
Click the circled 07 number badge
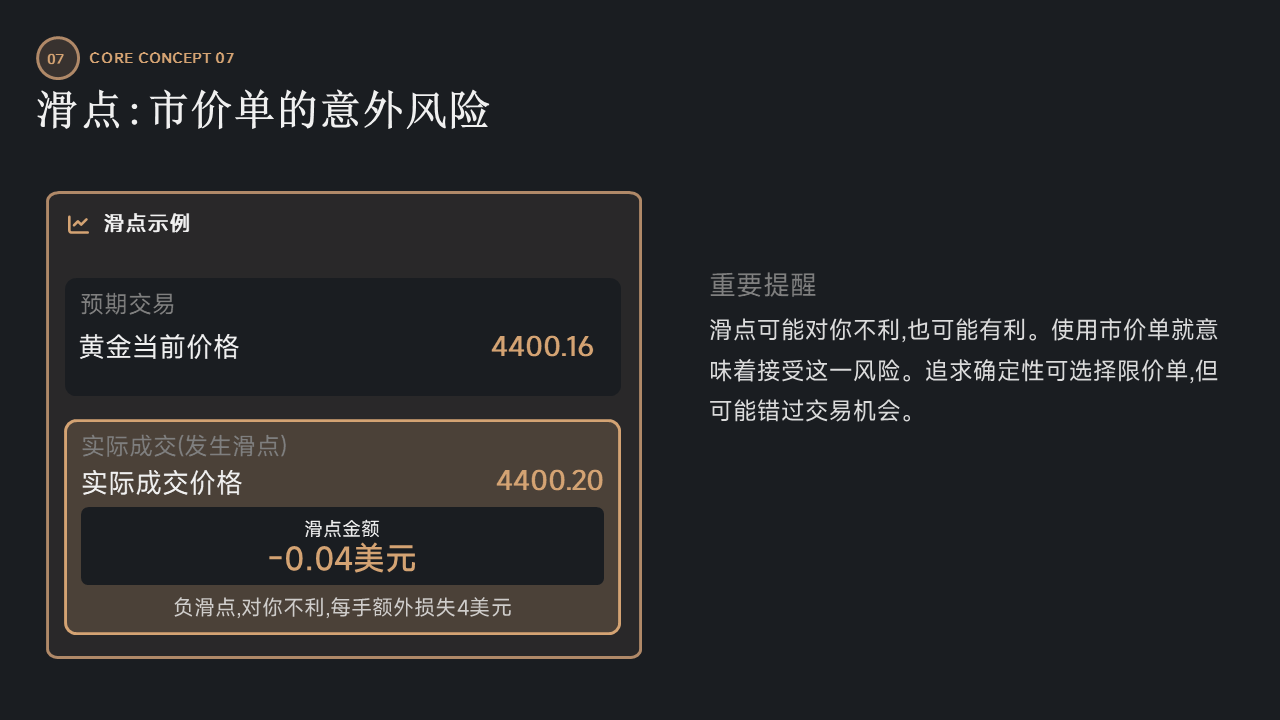tap(56, 58)
